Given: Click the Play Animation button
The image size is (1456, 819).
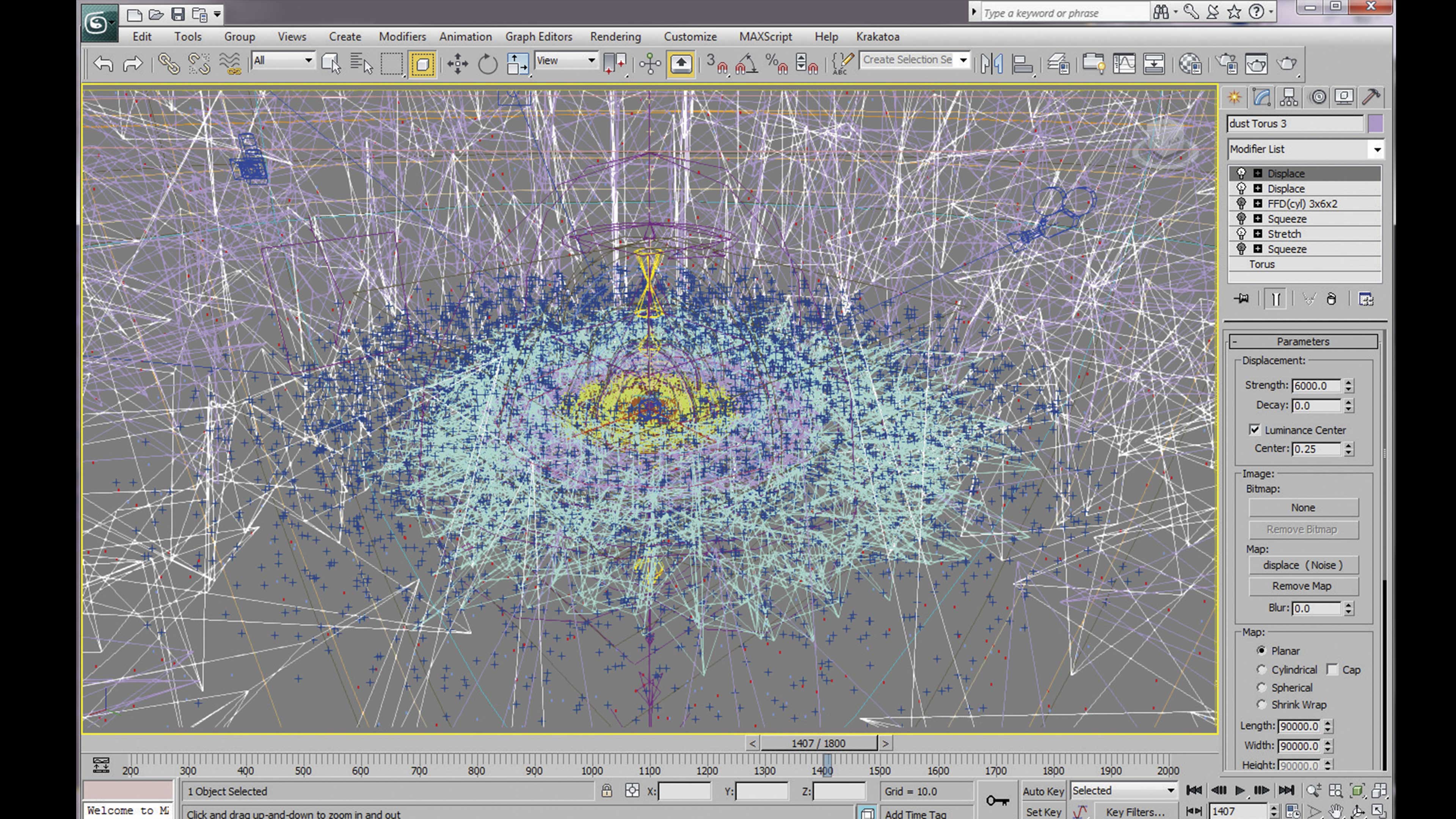Looking at the screenshot, I should 1239,790.
